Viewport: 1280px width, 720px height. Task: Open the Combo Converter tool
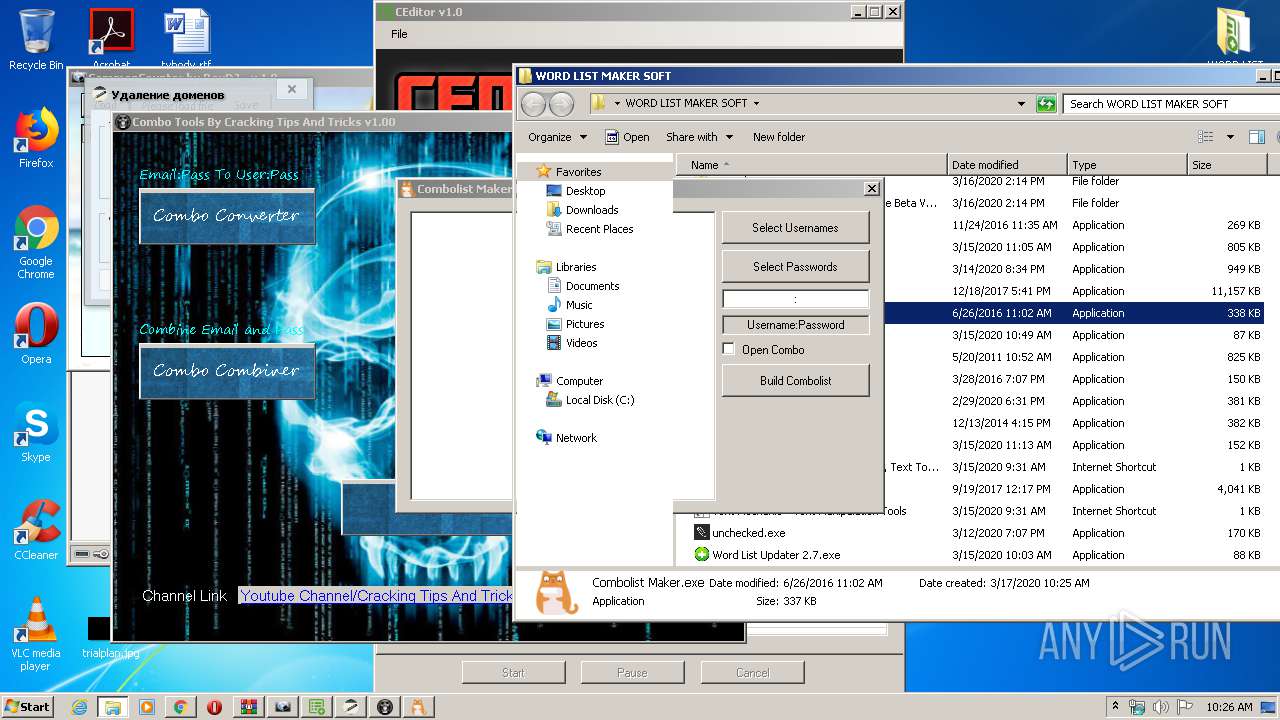(227, 216)
